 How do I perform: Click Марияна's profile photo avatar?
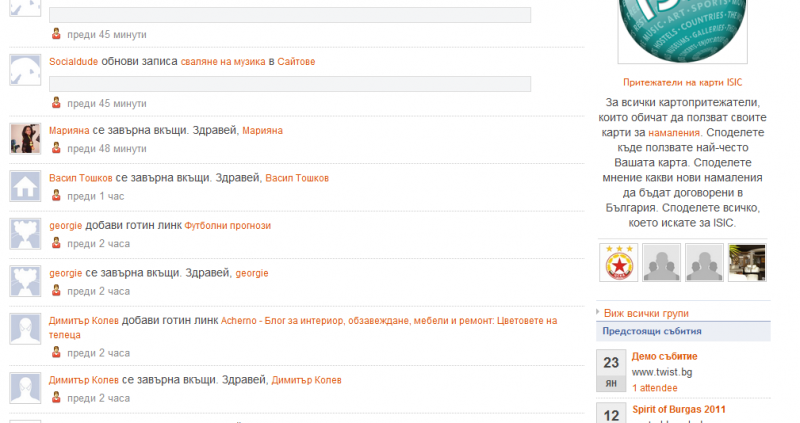point(24,139)
